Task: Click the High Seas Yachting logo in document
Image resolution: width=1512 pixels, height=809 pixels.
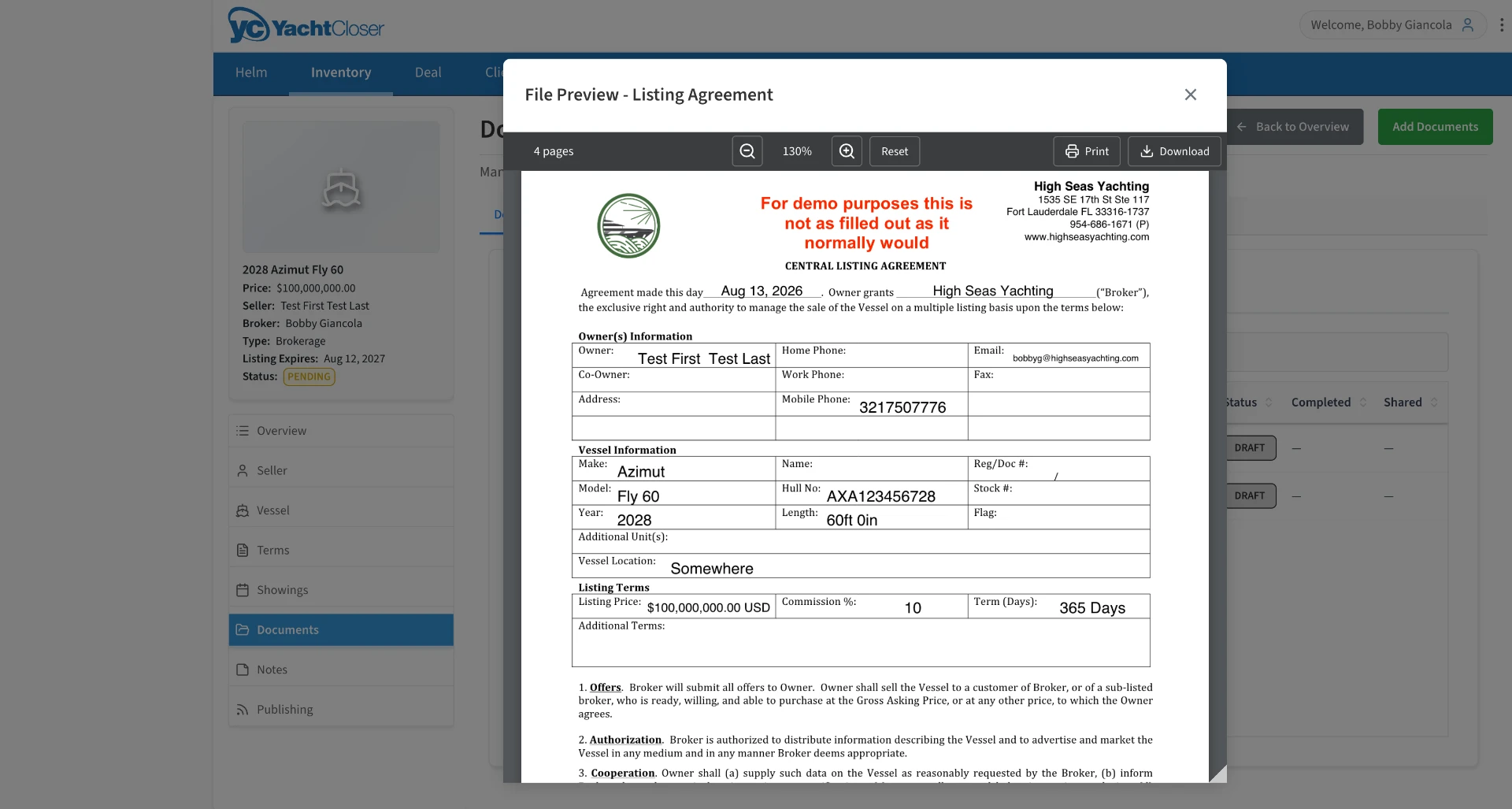Action: (x=628, y=226)
